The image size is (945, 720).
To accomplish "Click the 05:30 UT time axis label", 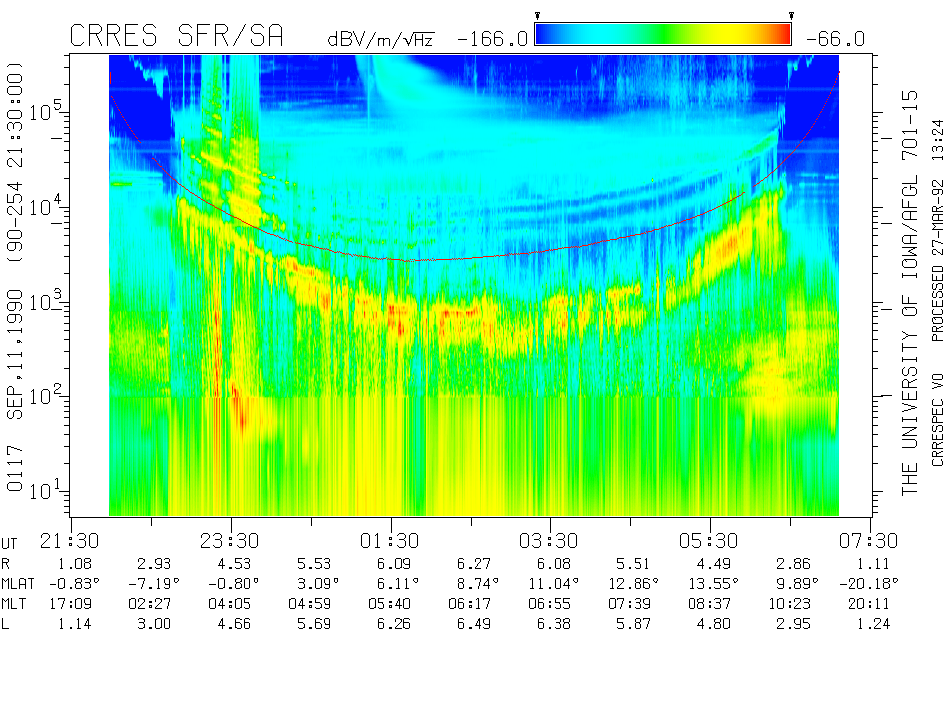I will click(710, 541).
